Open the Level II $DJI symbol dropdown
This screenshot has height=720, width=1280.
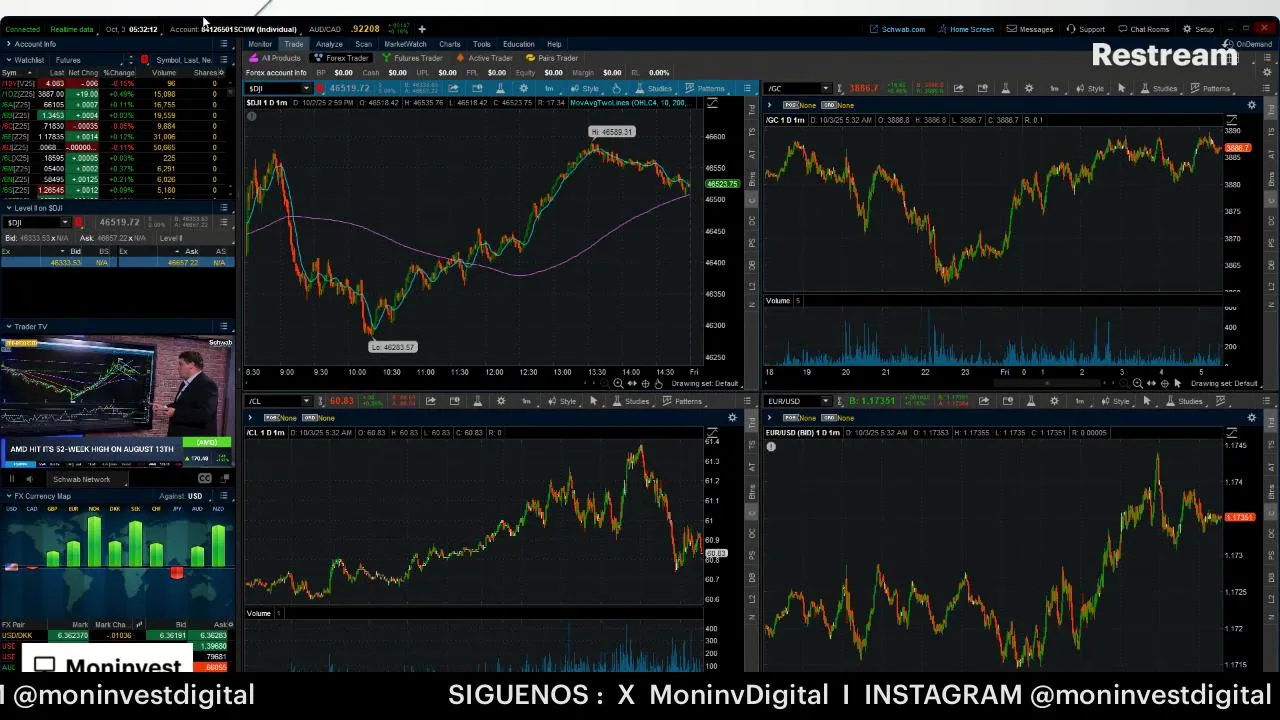tap(66, 222)
